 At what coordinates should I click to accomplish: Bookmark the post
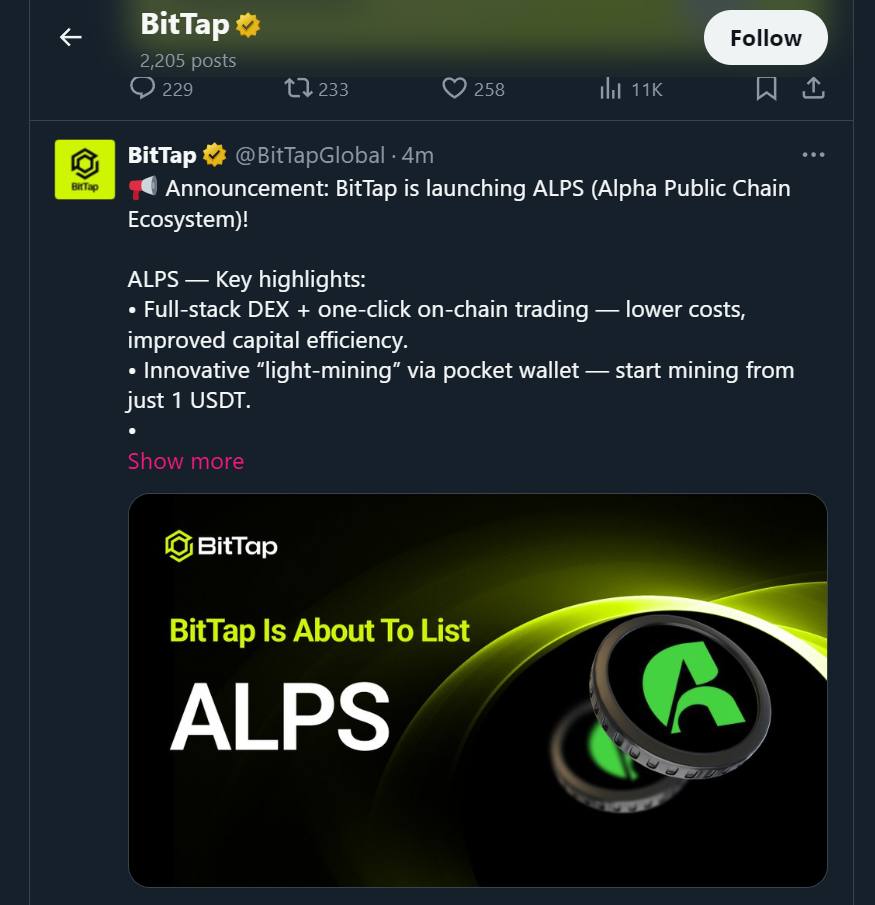point(766,89)
